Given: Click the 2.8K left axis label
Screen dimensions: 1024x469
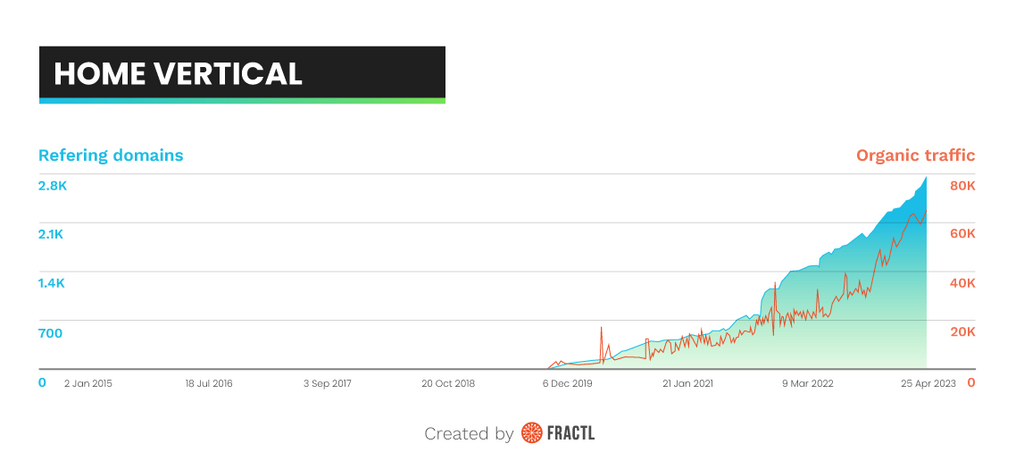Looking at the screenshot, I should coord(52,186).
